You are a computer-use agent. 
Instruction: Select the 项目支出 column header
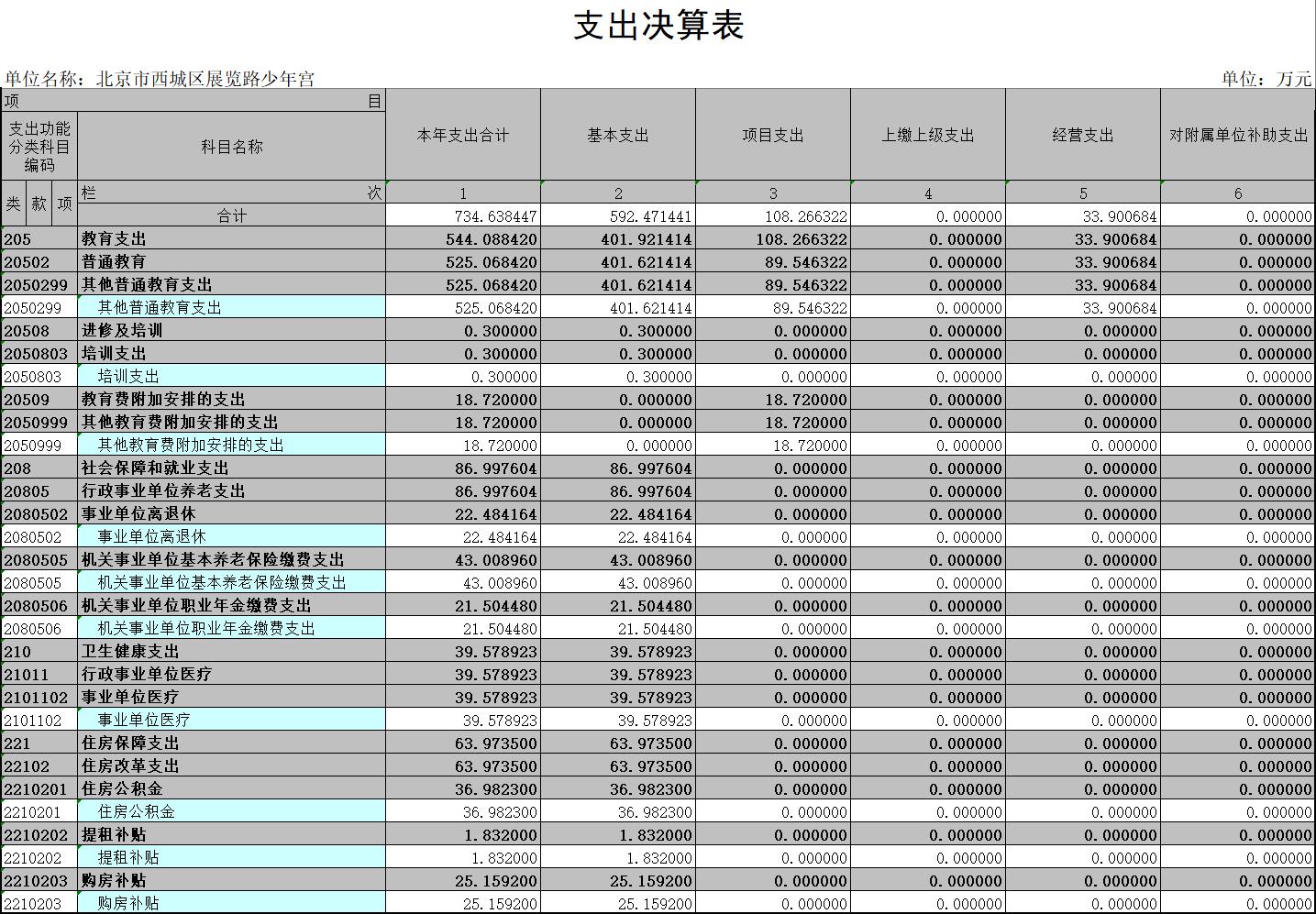pos(773,135)
